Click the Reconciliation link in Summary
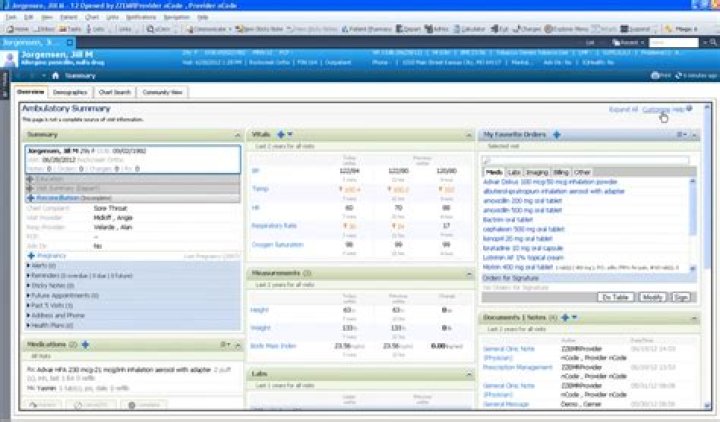This screenshot has height=422, width=720. pyautogui.click(x=57, y=198)
